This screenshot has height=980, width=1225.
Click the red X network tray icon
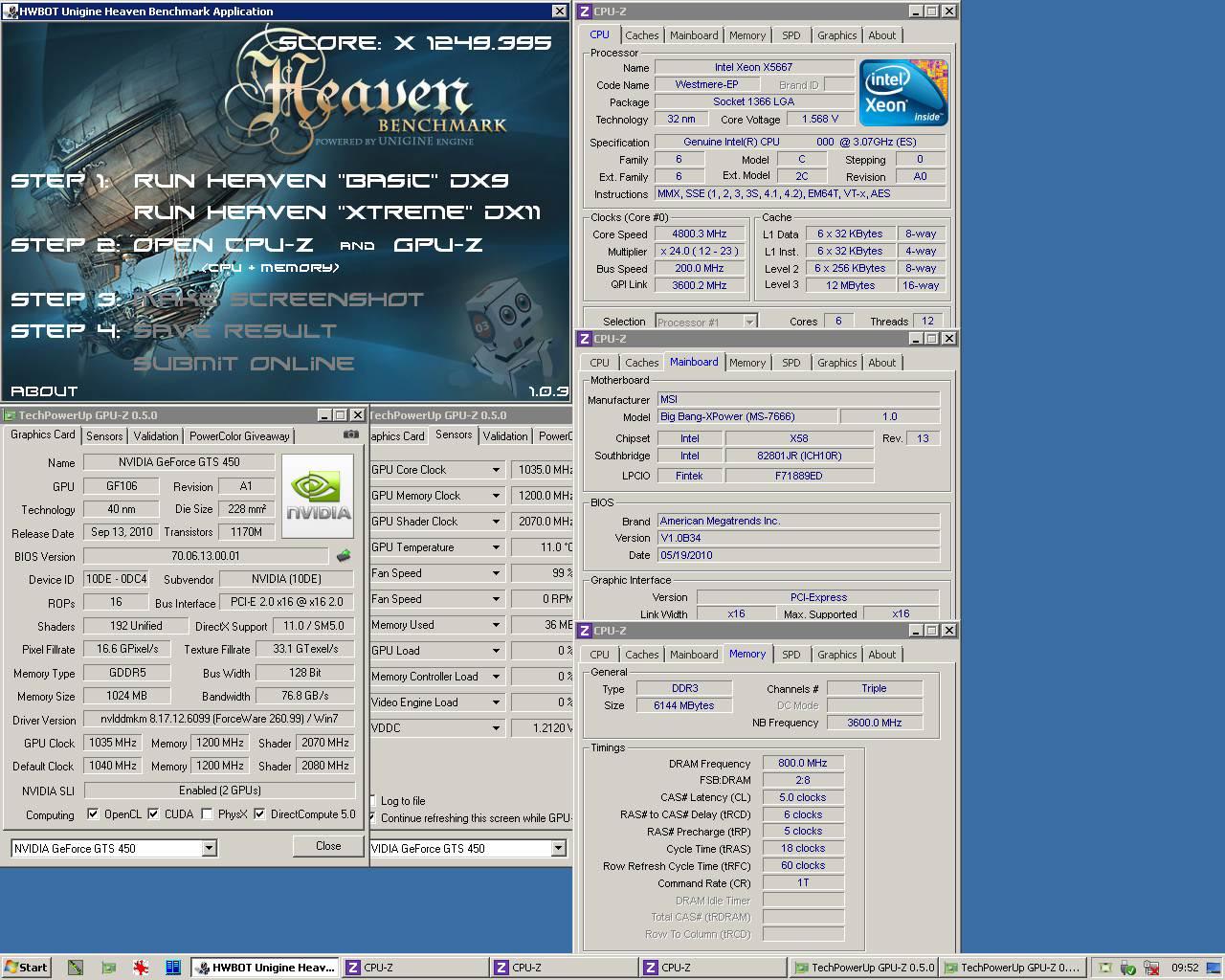1151,968
